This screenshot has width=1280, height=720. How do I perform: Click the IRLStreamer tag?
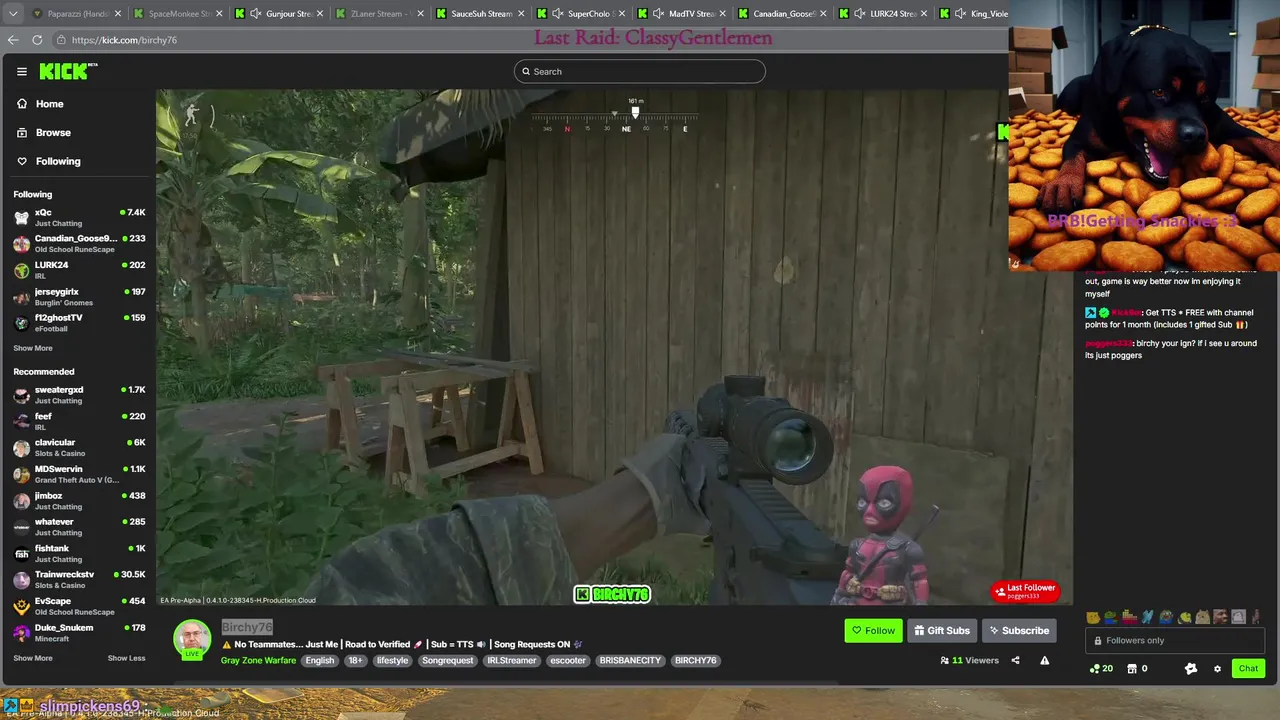tap(511, 660)
